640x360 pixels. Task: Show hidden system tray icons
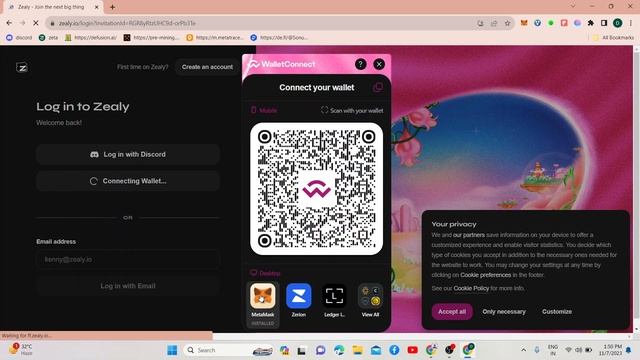[523, 350]
